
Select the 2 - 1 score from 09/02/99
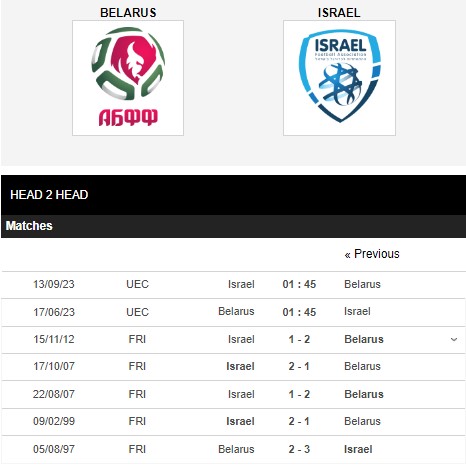(299, 421)
